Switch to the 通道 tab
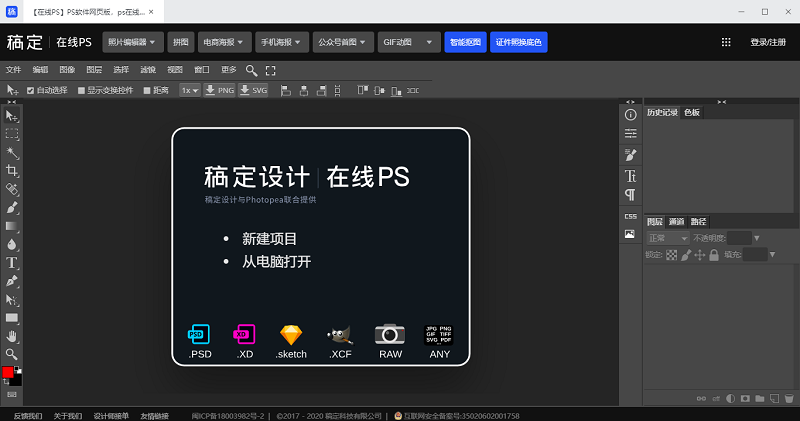Viewport: 800px width, 421px height. coord(677,221)
